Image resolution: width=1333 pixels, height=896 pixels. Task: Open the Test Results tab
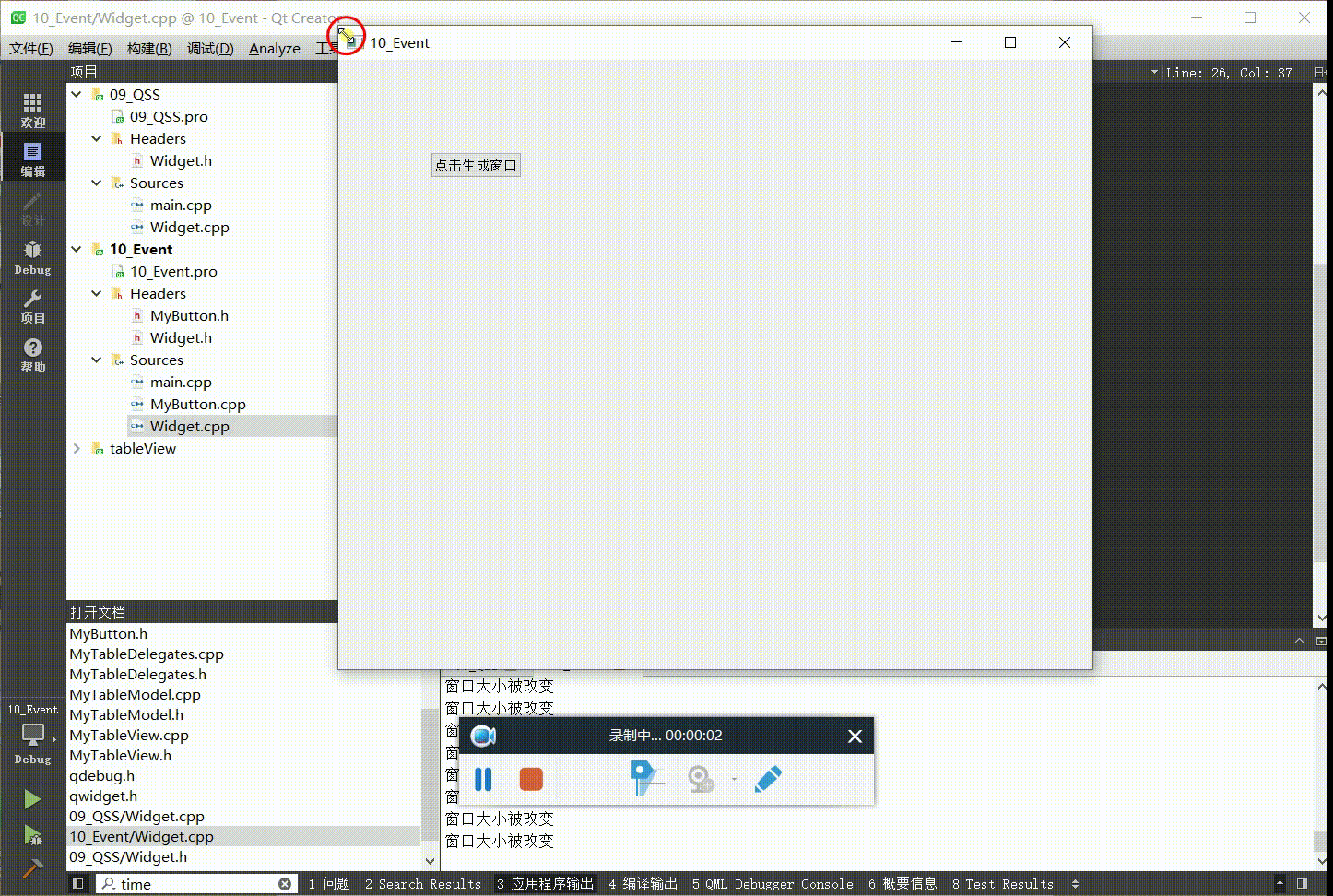[1003, 884]
